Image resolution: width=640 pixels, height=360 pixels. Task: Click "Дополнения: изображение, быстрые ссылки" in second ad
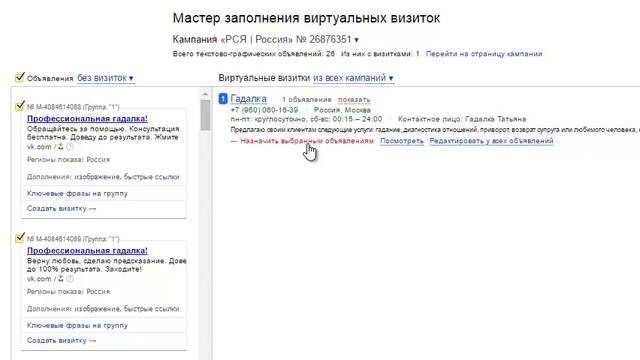(103, 309)
